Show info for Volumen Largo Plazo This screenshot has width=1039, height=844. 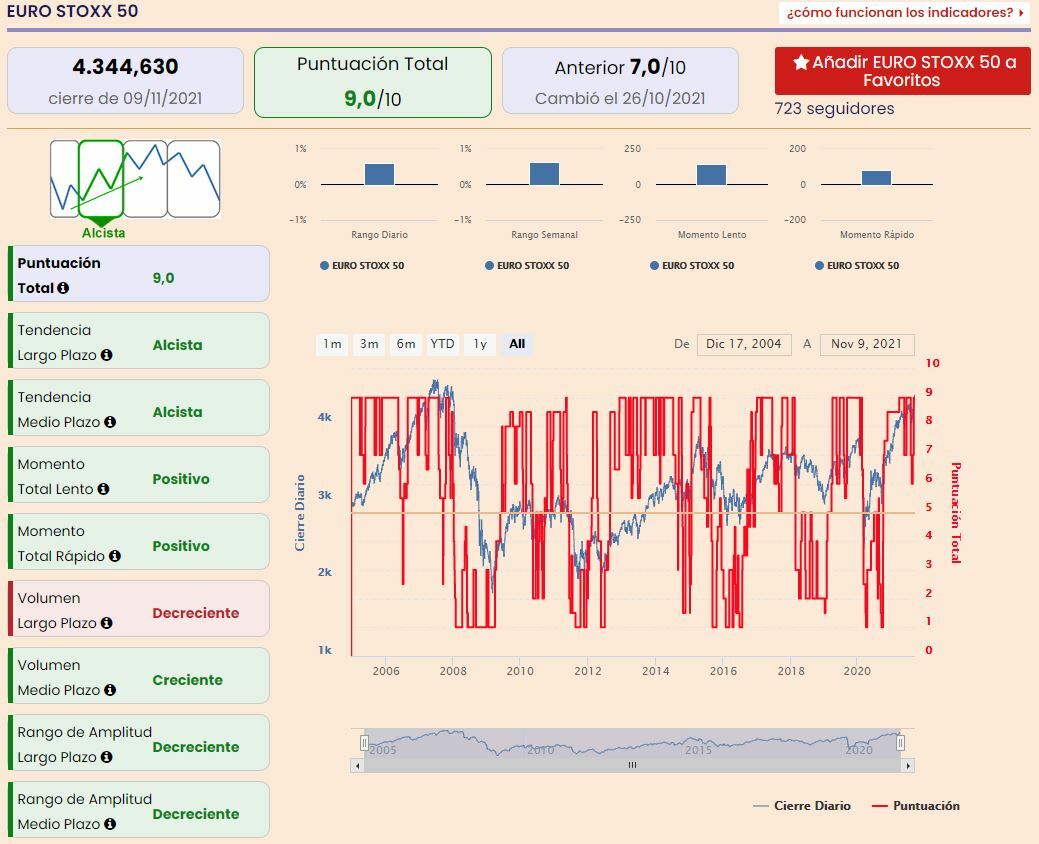106,623
